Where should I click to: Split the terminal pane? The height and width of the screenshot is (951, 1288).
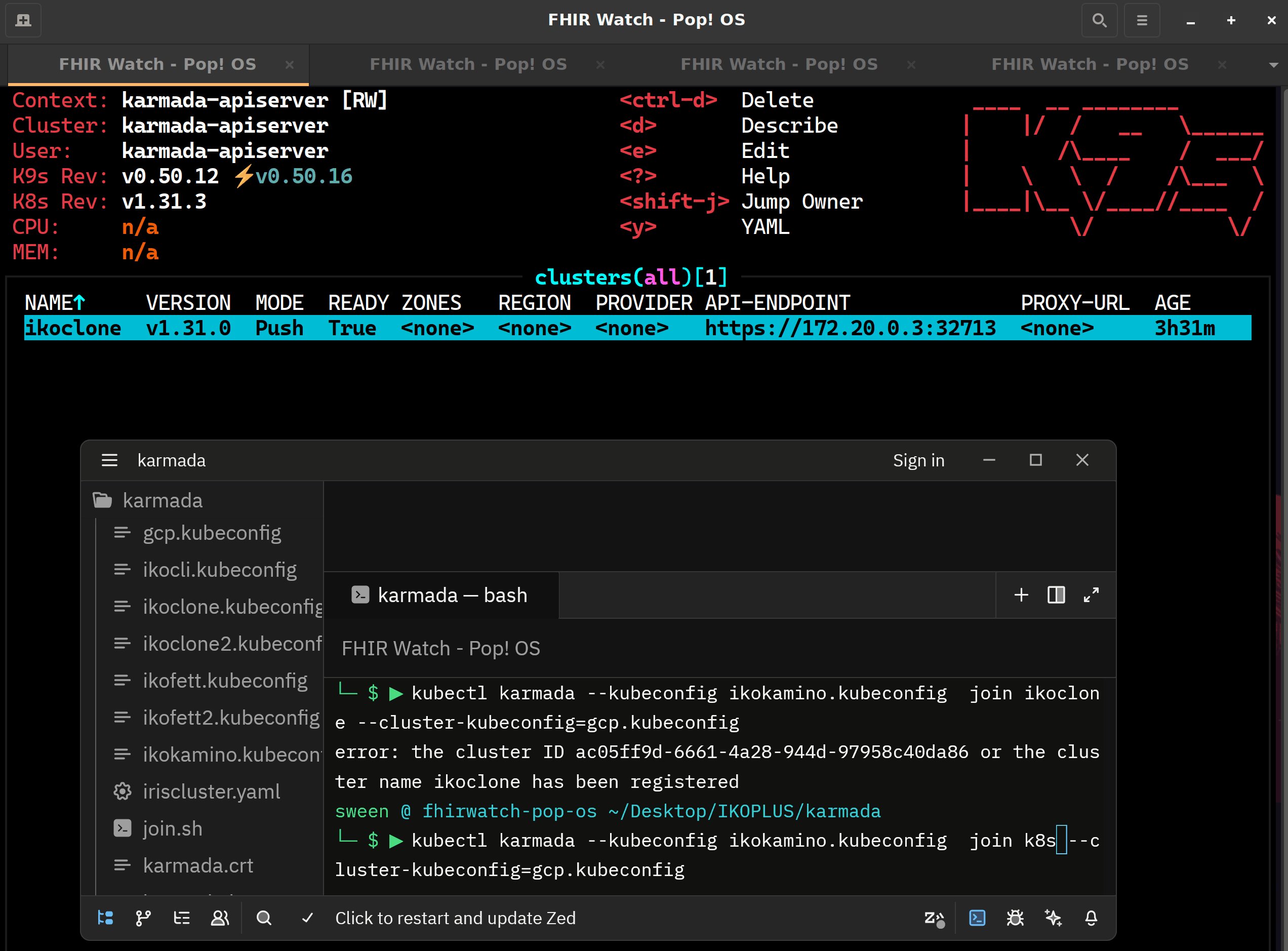[x=1056, y=595]
